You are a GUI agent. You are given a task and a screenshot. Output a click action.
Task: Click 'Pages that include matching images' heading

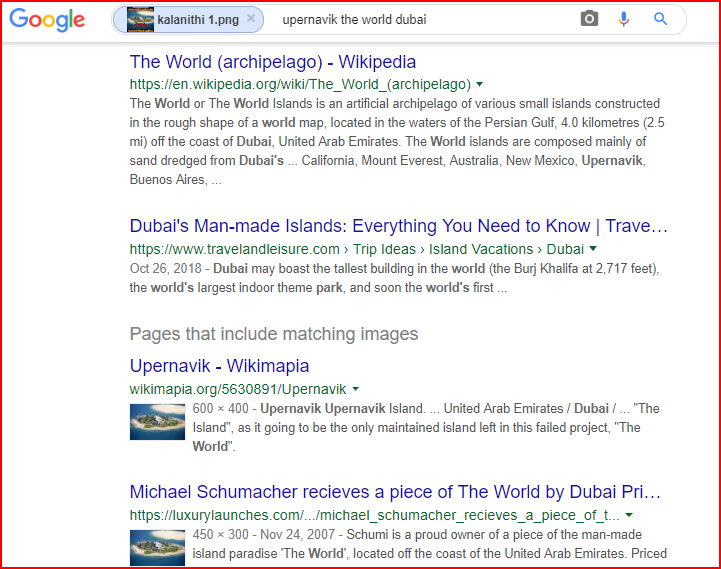[x=274, y=334]
